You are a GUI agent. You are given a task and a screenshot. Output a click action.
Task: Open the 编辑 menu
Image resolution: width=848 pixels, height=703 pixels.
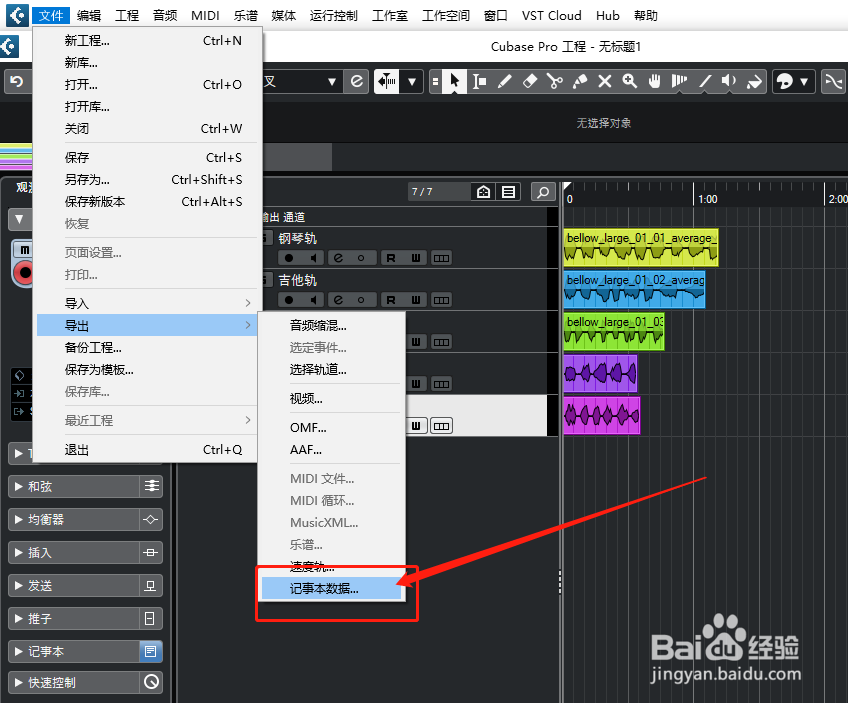[x=89, y=16]
